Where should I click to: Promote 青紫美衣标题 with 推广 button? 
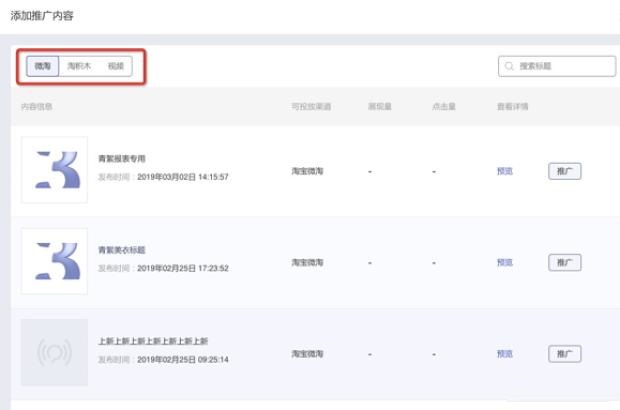(564, 262)
